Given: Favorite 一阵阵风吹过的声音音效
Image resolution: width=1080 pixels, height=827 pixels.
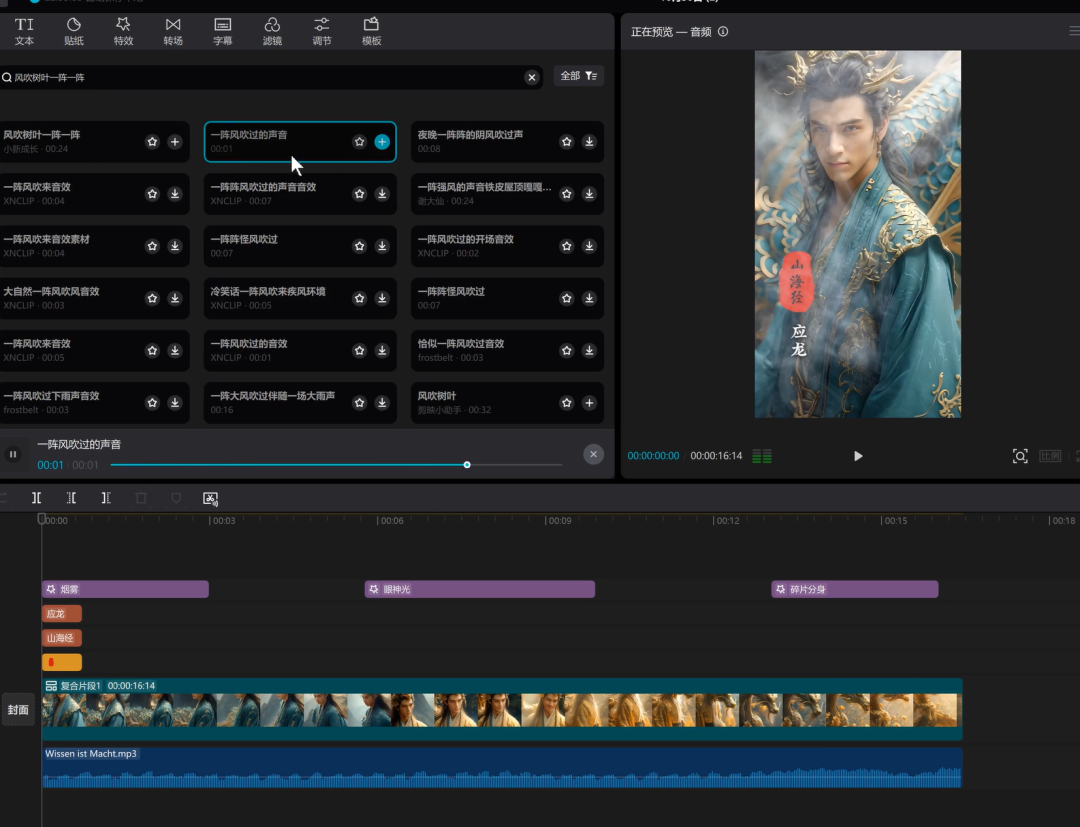Looking at the screenshot, I should pyautogui.click(x=360, y=194).
